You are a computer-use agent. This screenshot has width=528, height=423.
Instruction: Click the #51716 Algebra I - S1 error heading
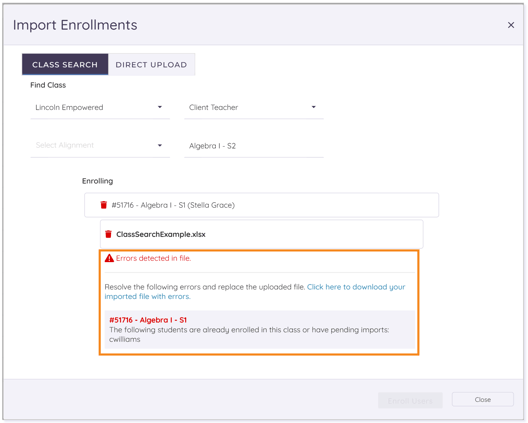click(148, 320)
